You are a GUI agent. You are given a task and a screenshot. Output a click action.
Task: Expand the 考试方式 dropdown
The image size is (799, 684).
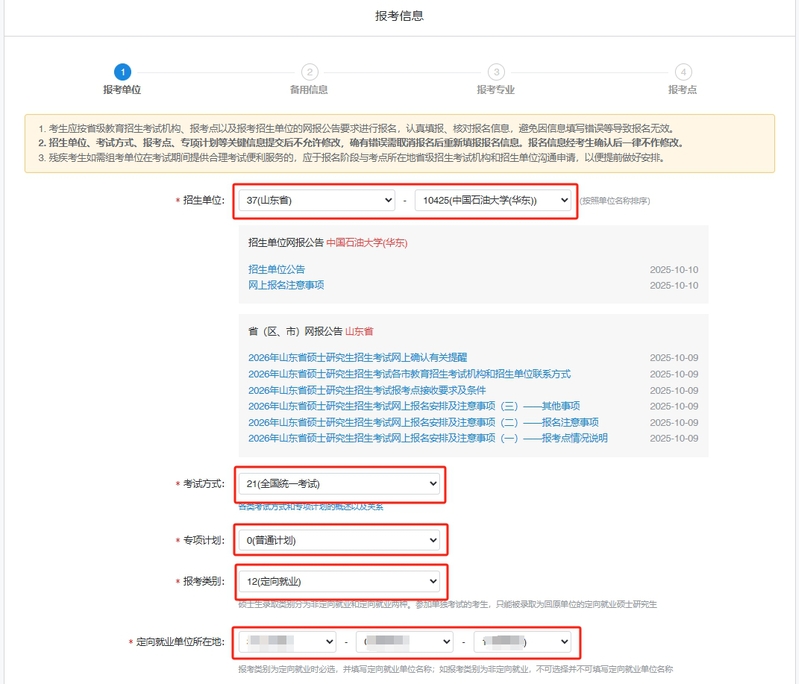coord(339,485)
